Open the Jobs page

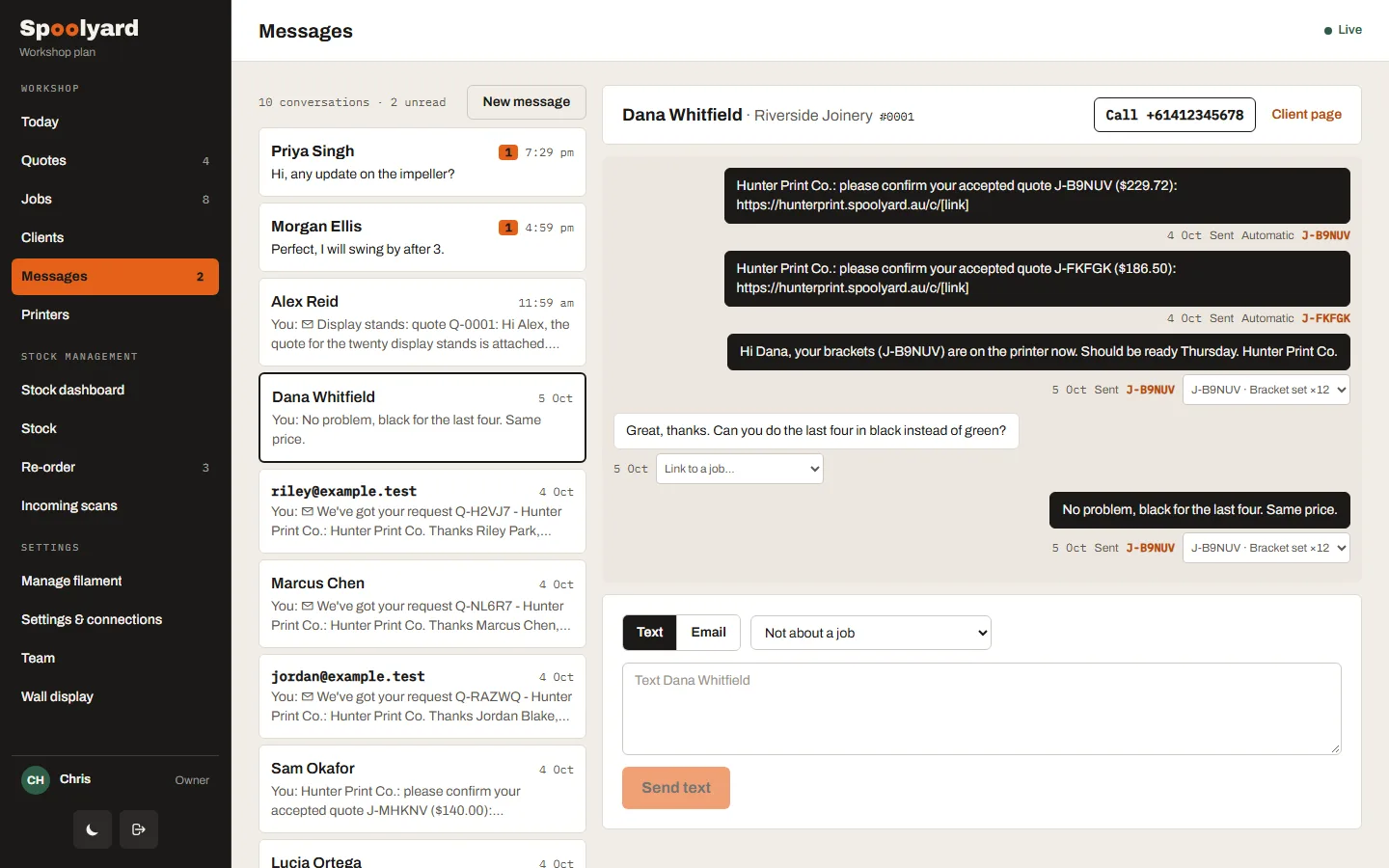click(x=115, y=199)
